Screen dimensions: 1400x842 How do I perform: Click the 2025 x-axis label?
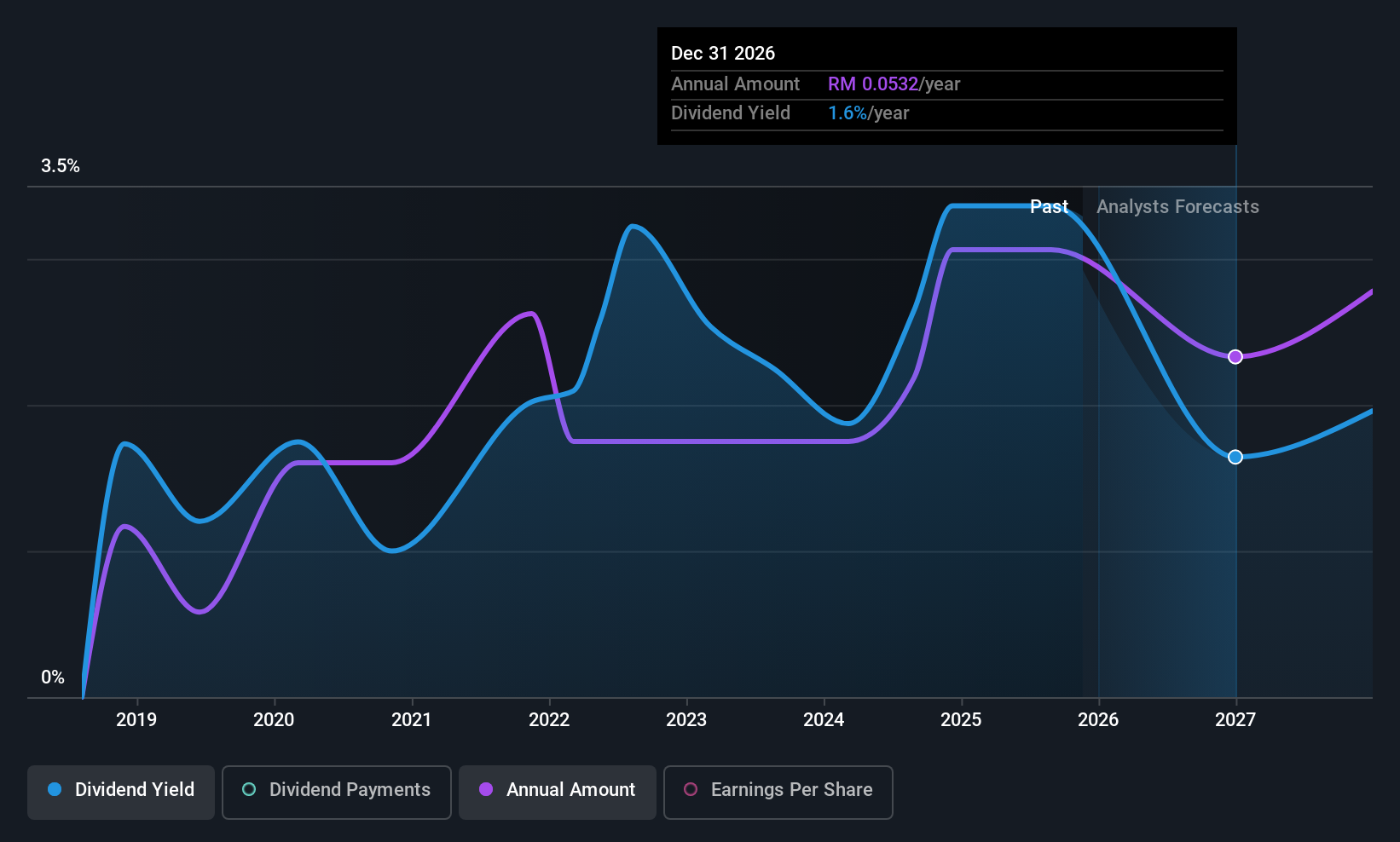point(961,720)
